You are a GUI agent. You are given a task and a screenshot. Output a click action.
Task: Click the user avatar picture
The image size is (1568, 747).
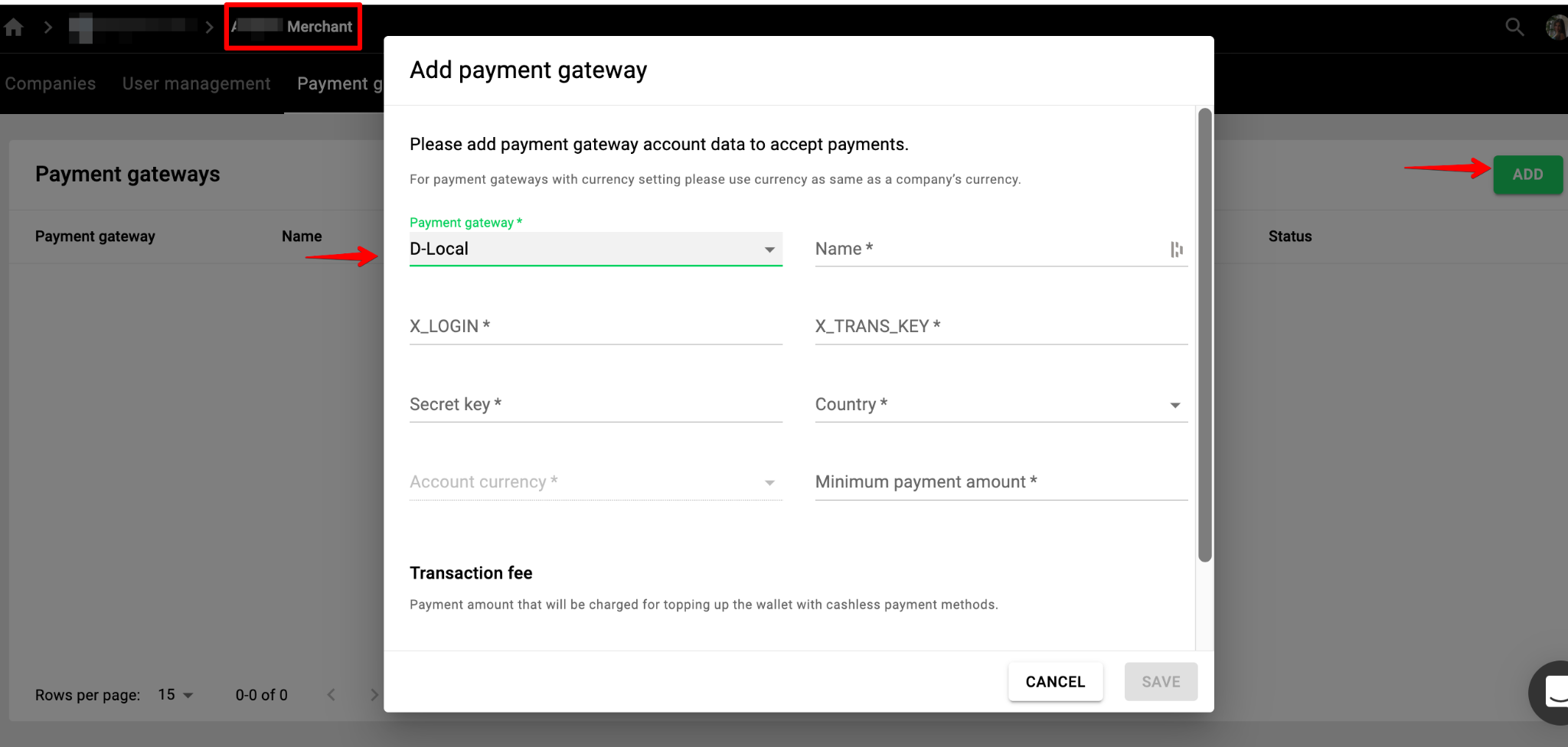[x=1556, y=28]
